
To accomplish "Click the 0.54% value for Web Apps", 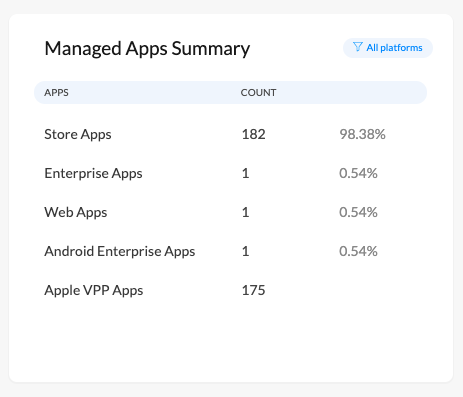I will pos(358,212).
